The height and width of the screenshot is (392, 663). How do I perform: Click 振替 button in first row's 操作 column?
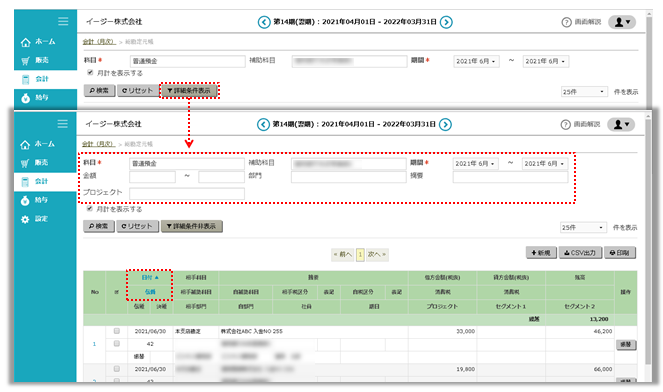point(625,345)
